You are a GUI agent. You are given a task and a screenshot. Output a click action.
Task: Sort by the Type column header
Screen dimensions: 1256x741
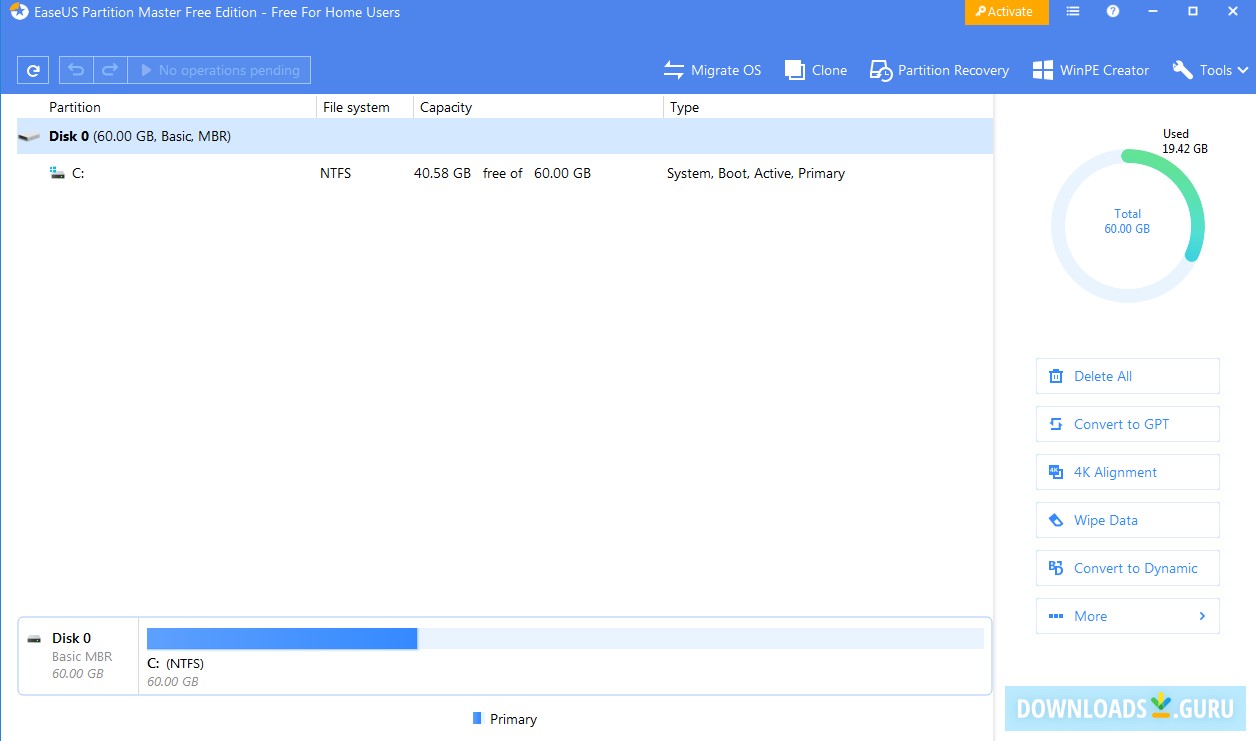click(685, 107)
